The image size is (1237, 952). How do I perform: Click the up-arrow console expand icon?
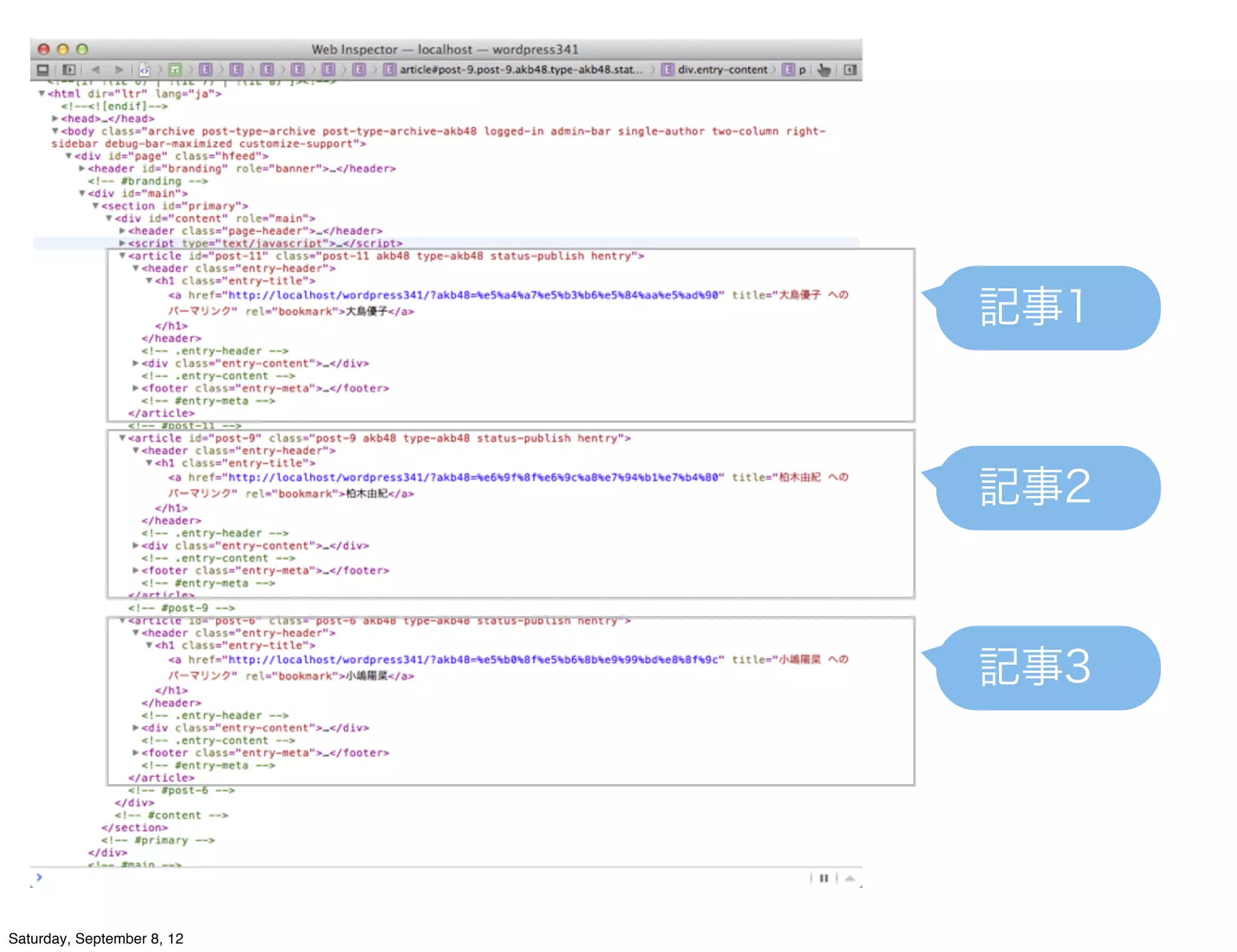[849, 878]
